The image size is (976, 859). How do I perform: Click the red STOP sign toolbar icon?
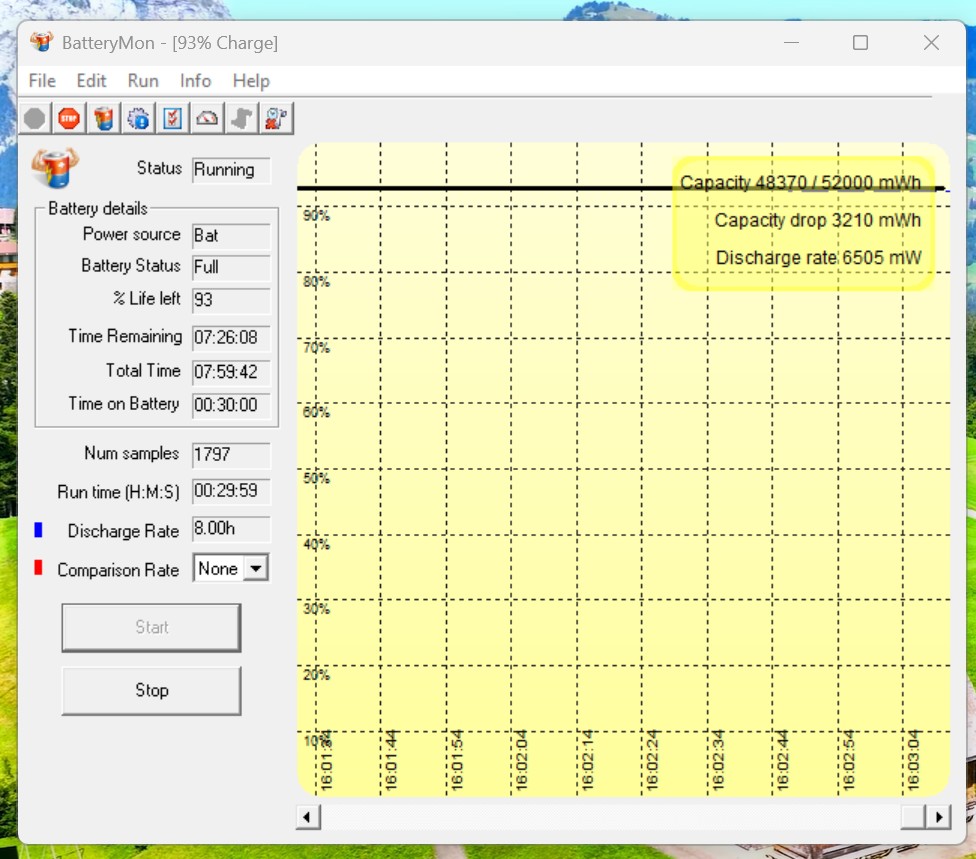tap(69, 118)
